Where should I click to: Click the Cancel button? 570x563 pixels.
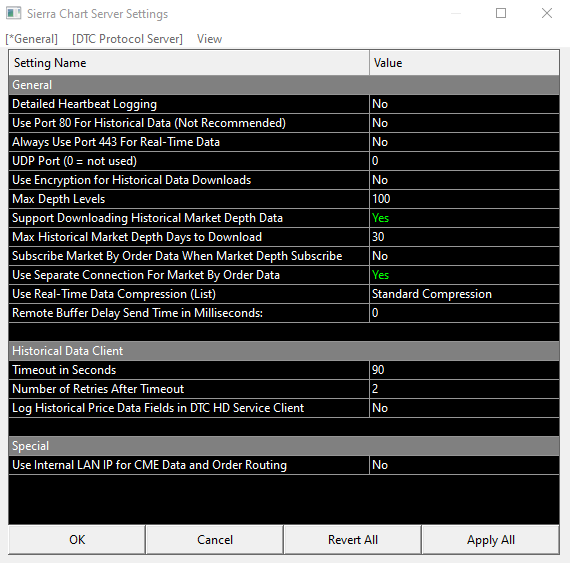click(215, 540)
